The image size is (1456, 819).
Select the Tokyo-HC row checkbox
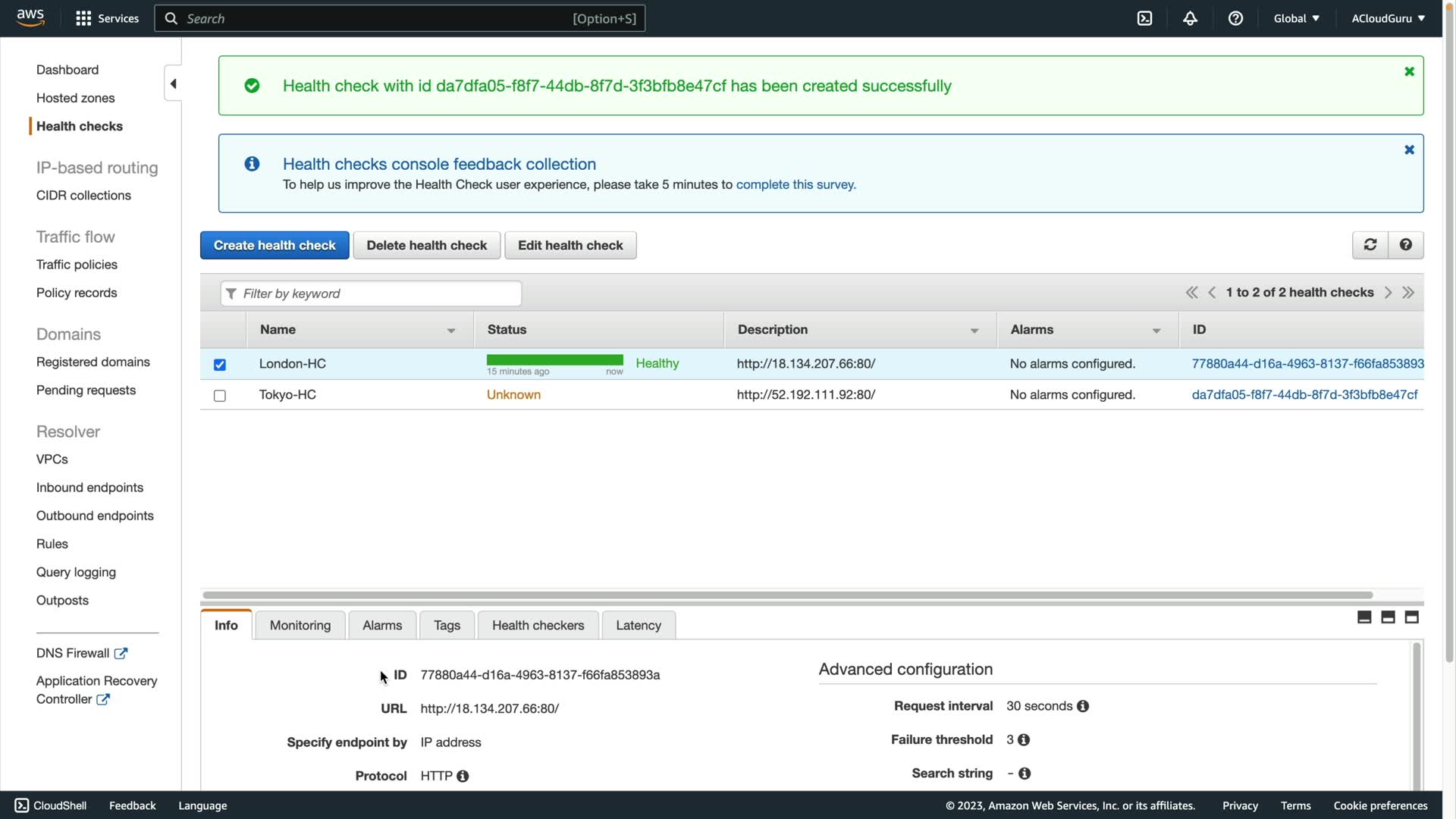click(x=220, y=396)
